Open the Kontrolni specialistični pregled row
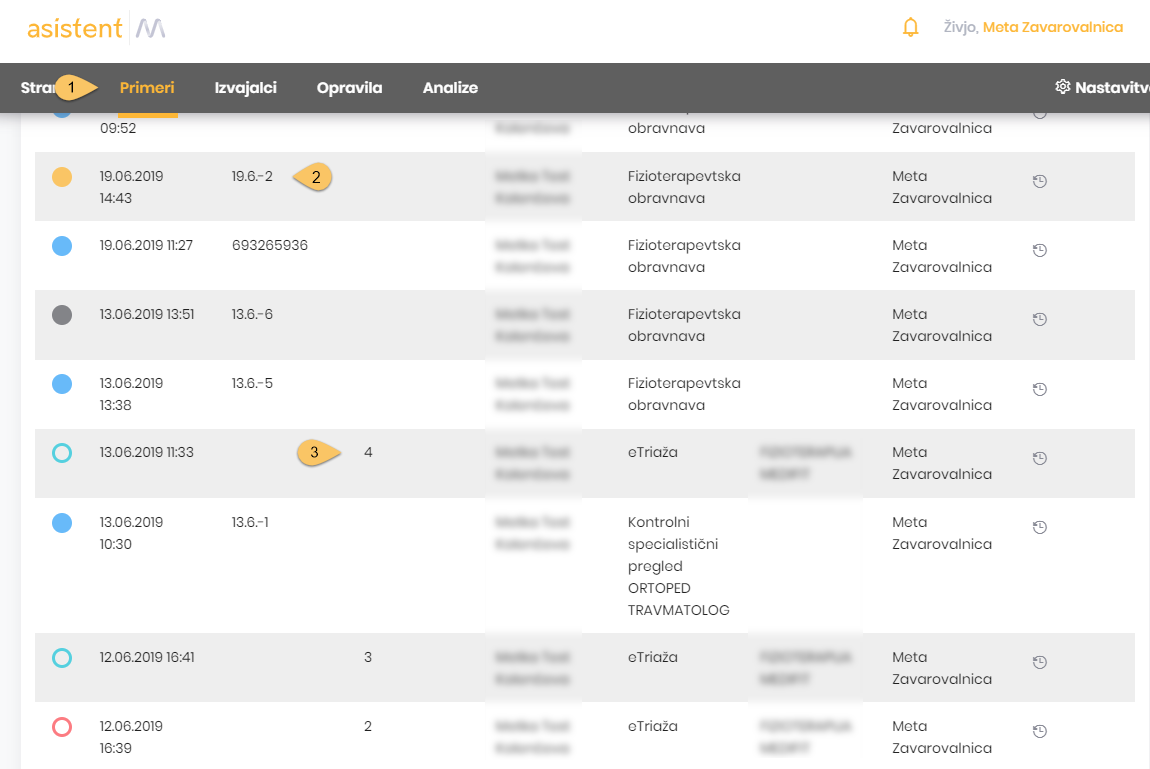 pos(678,565)
